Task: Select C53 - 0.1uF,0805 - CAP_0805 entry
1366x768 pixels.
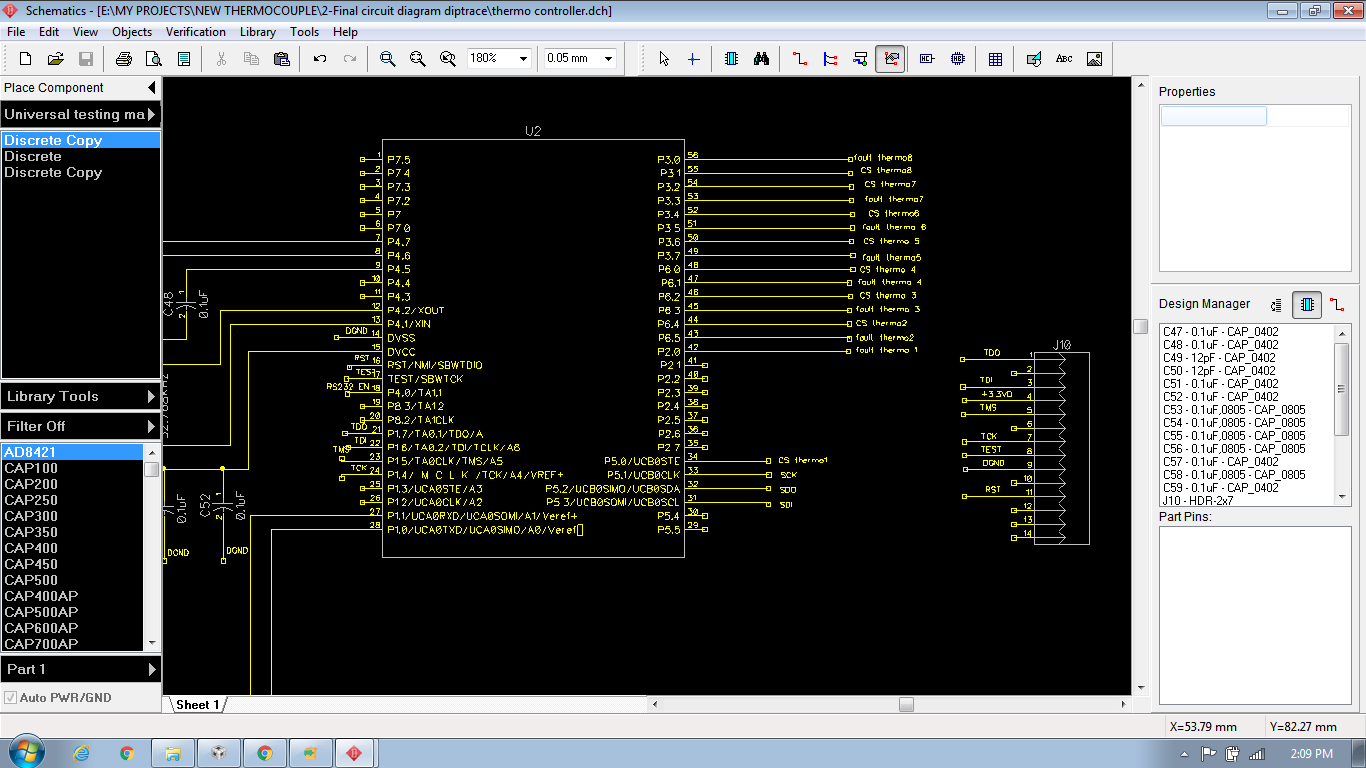Action: 1234,410
